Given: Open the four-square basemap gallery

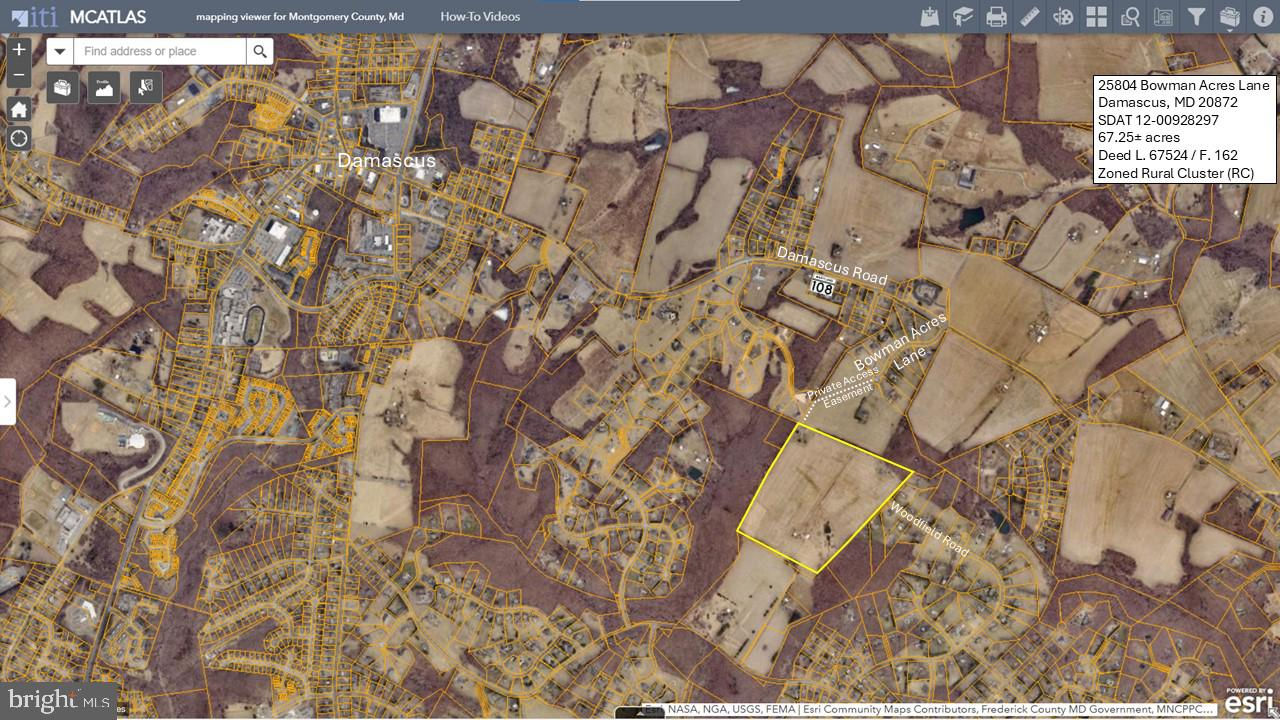Looking at the screenshot, I should 1097,17.
